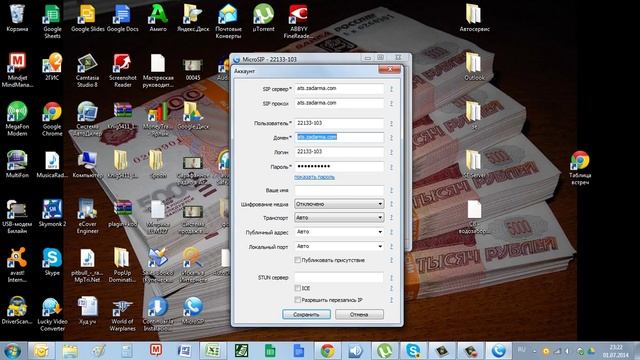Open the Корзина recycle bin icon
The height and width of the screenshot is (360, 640).
pos(17,18)
